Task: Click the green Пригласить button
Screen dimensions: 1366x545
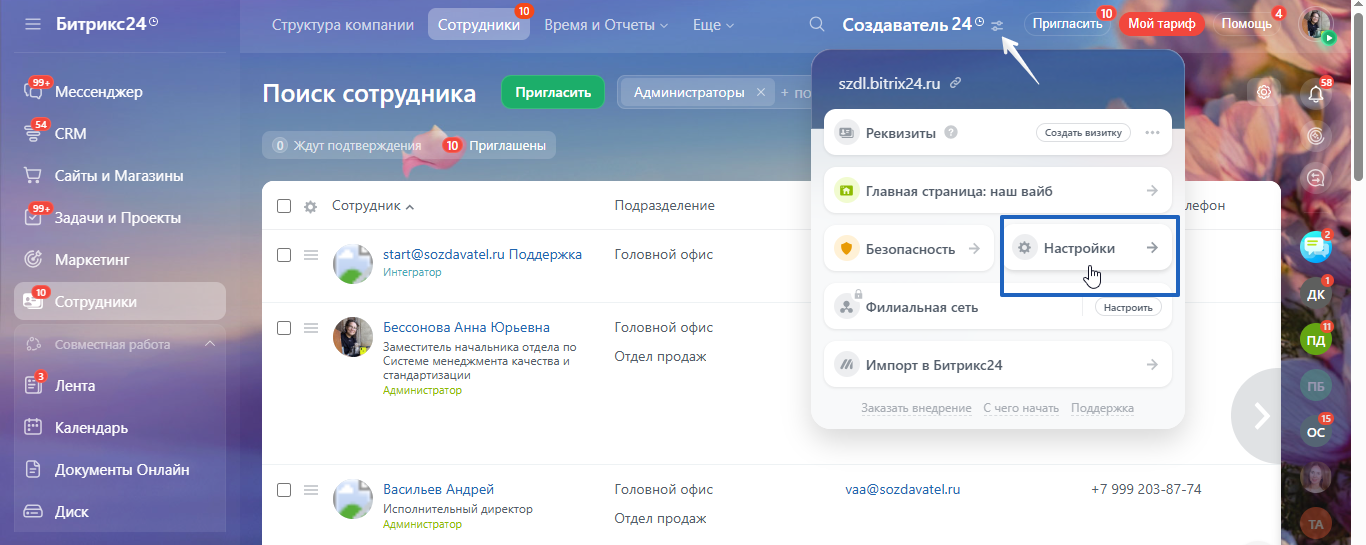Action: point(553,93)
